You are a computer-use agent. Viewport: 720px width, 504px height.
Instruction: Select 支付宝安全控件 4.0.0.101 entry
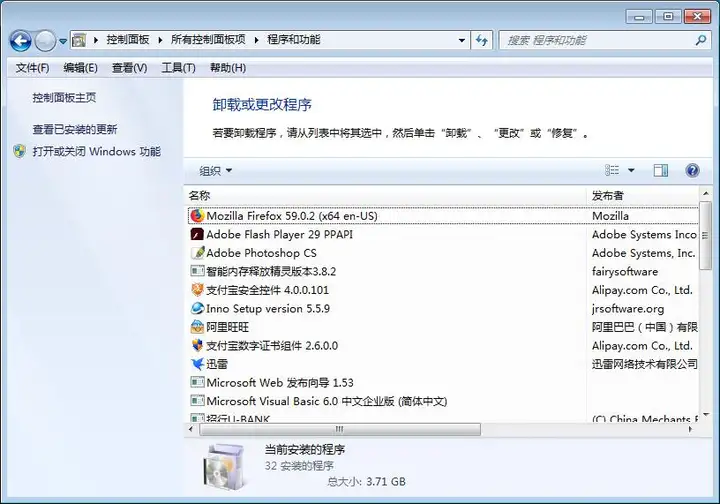pyautogui.click(x=267, y=290)
